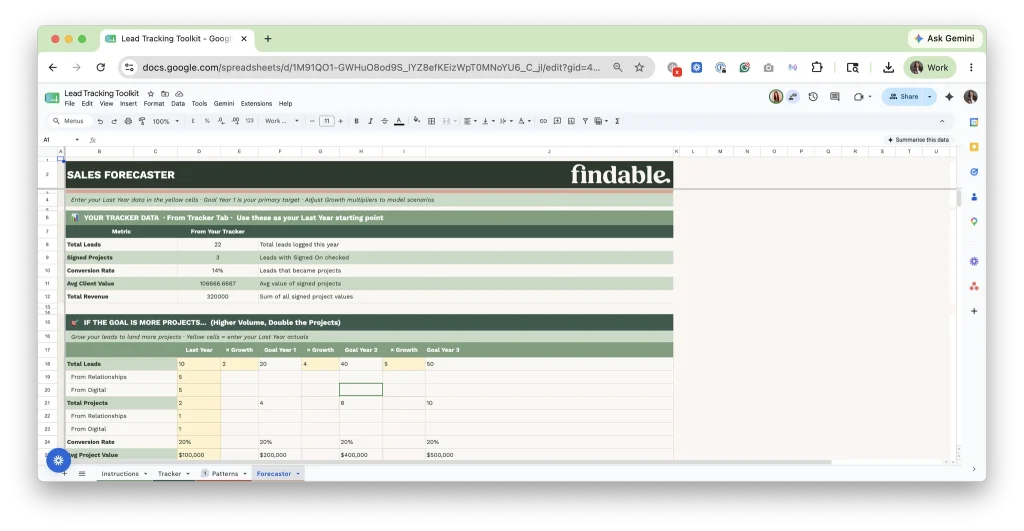This screenshot has width=1024, height=531.
Task: Open the borders tool
Action: pyautogui.click(x=431, y=121)
